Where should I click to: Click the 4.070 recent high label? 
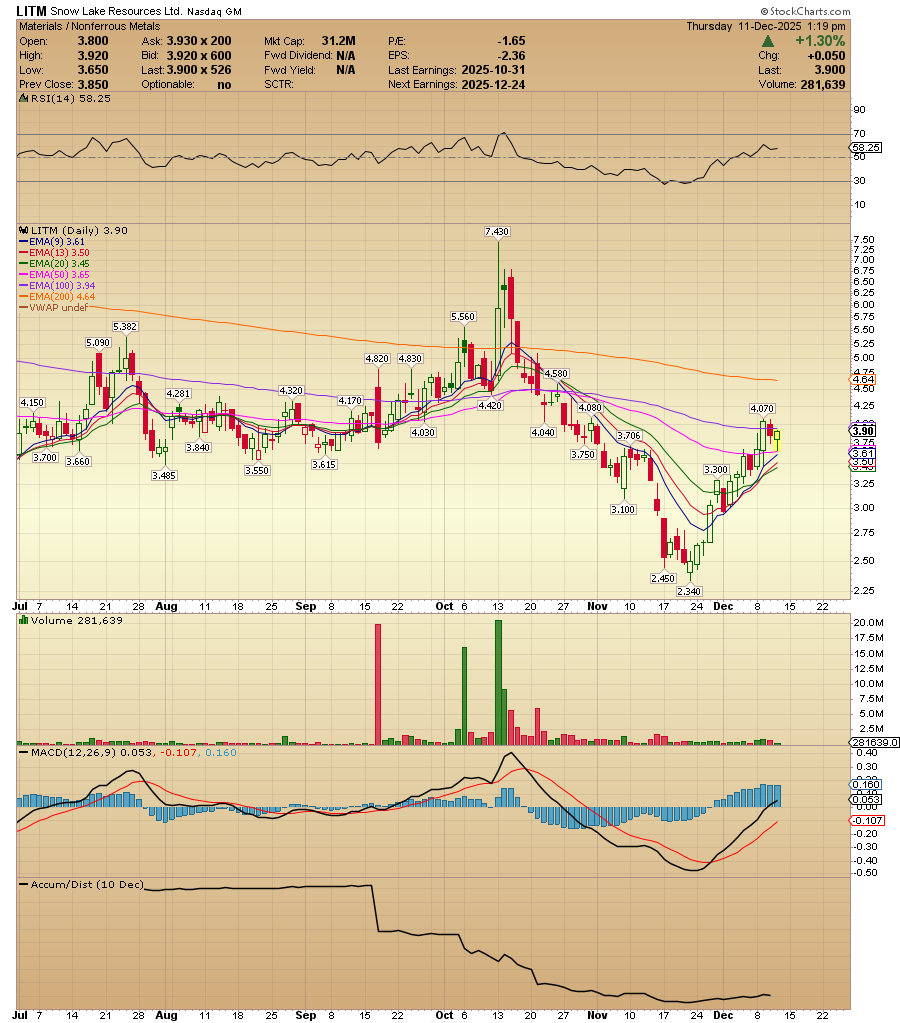click(762, 408)
